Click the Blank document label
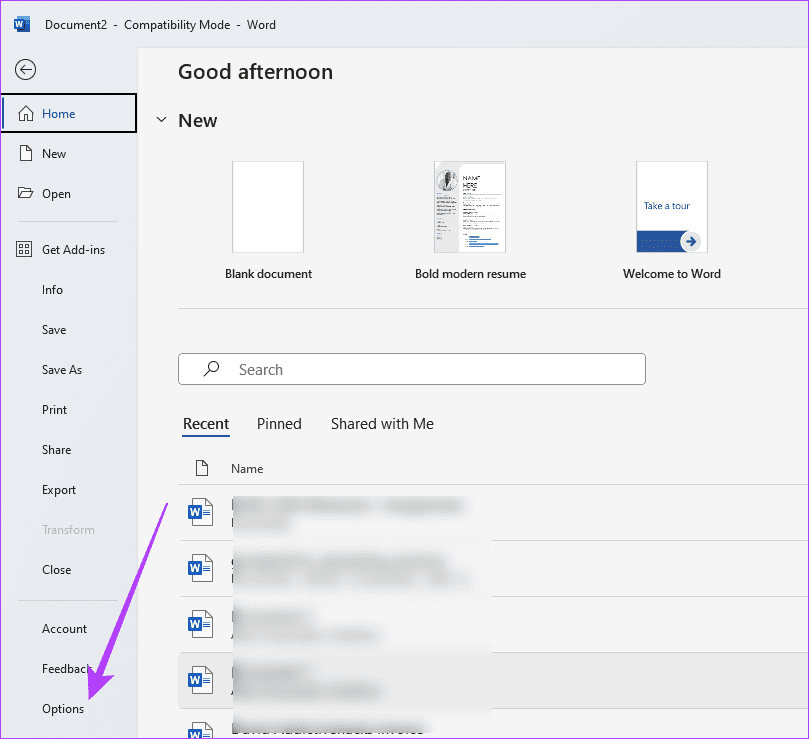 268,274
